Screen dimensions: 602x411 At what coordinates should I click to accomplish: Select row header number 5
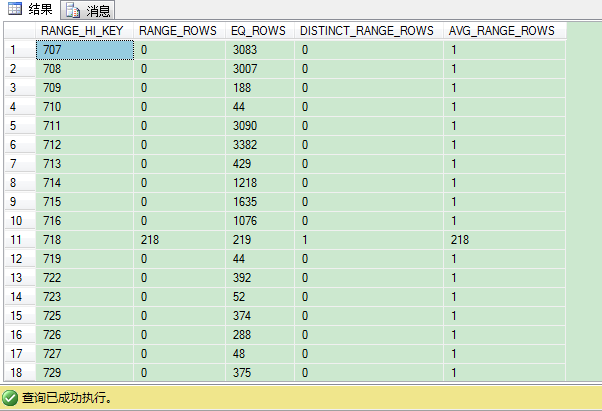pos(20,125)
